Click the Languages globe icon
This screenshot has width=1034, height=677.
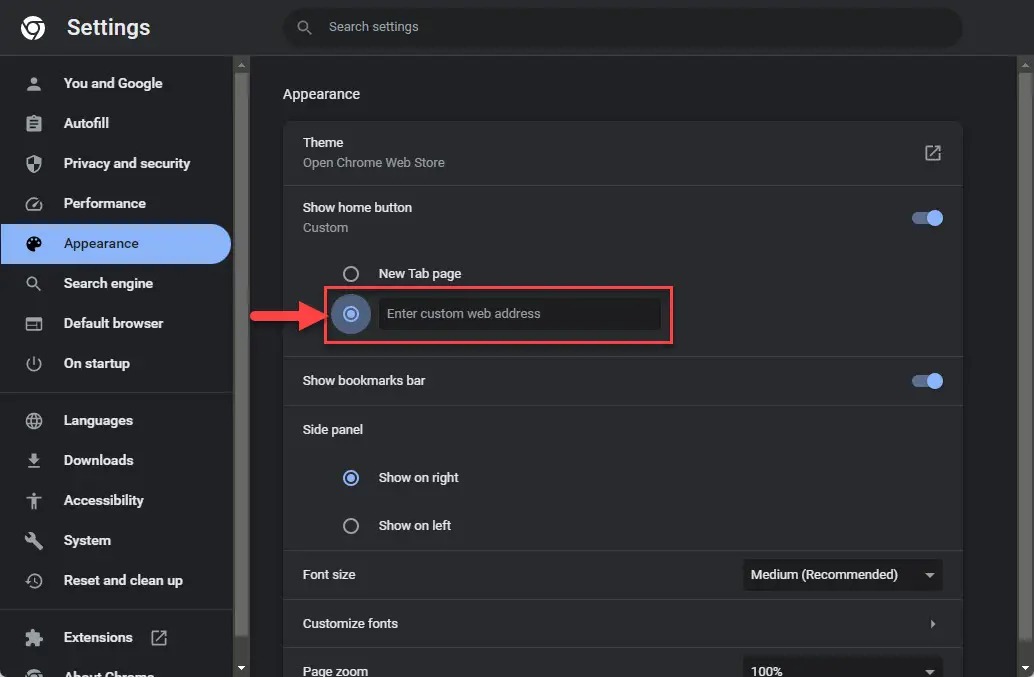(34, 421)
